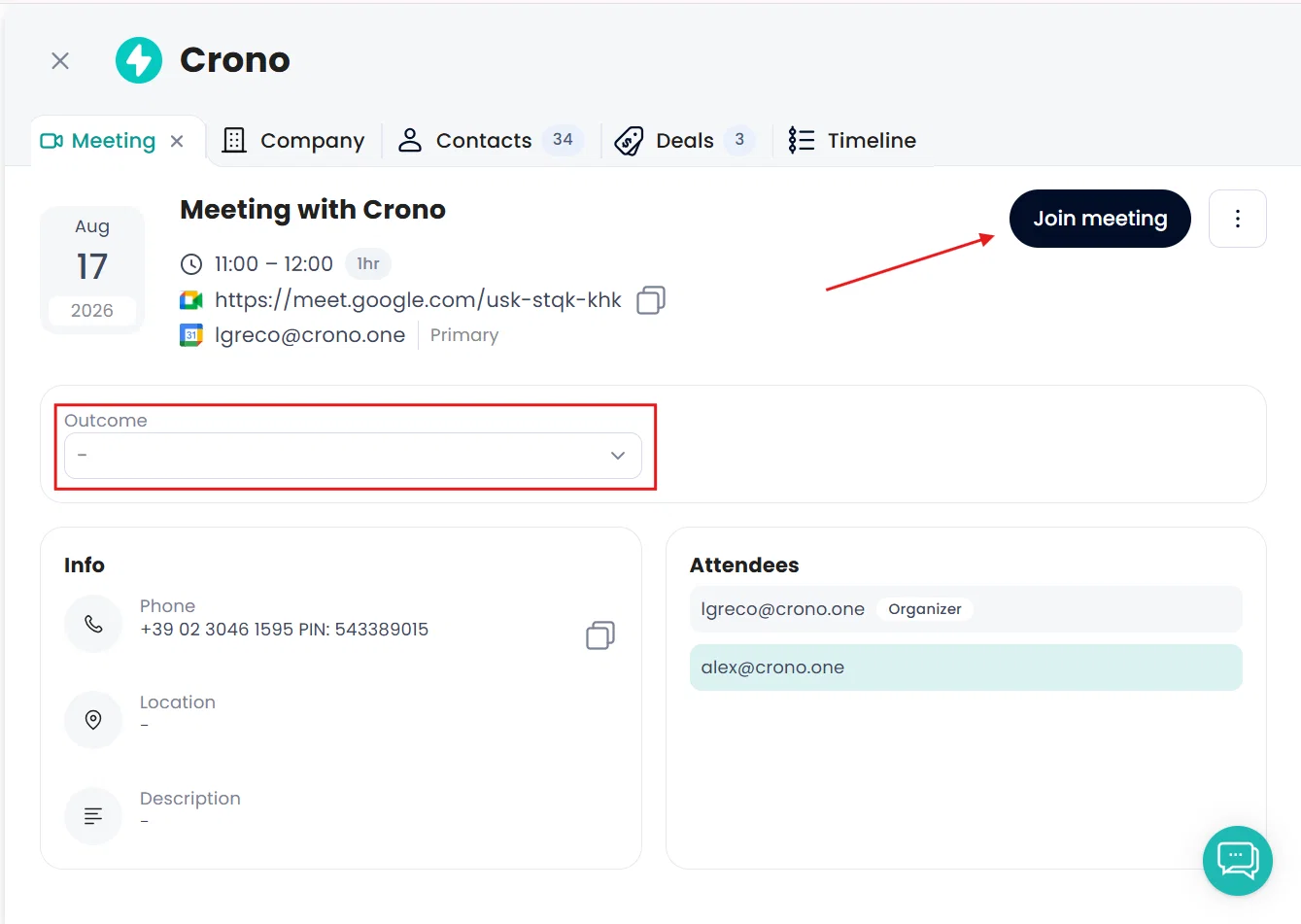This screenshot has height=924, width=1301.
Task: Click the phone icon in Info
Action: 93,624
